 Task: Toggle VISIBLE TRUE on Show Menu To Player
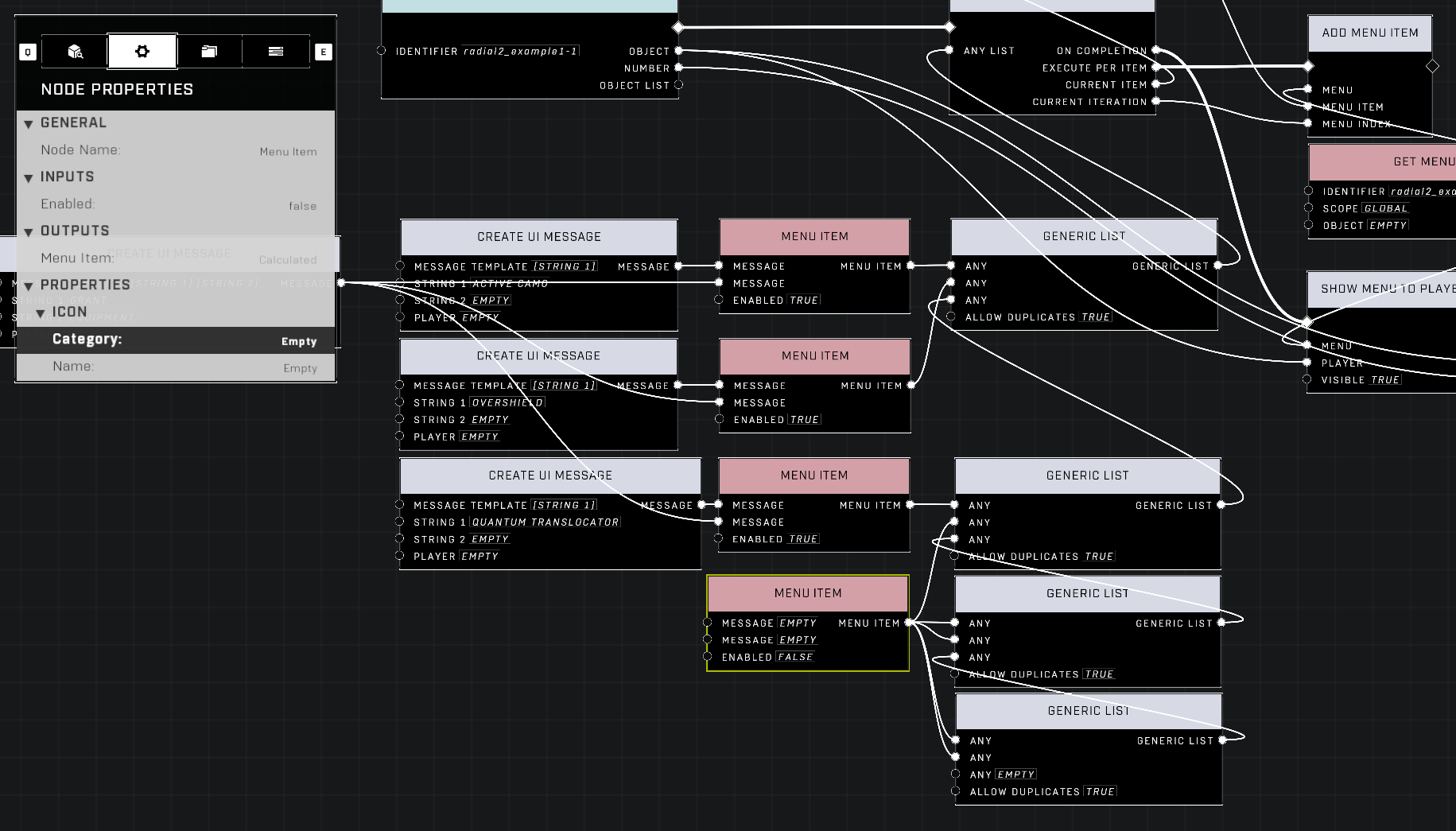(x=1384, y=380)
